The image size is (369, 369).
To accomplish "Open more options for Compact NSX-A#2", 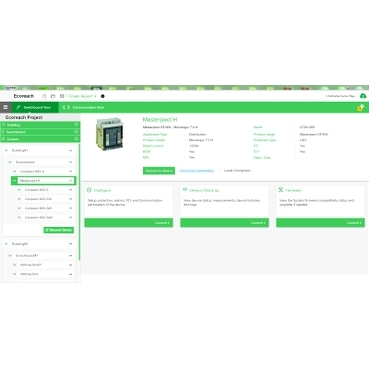I will pyautogui.click(x=70, y=217).
